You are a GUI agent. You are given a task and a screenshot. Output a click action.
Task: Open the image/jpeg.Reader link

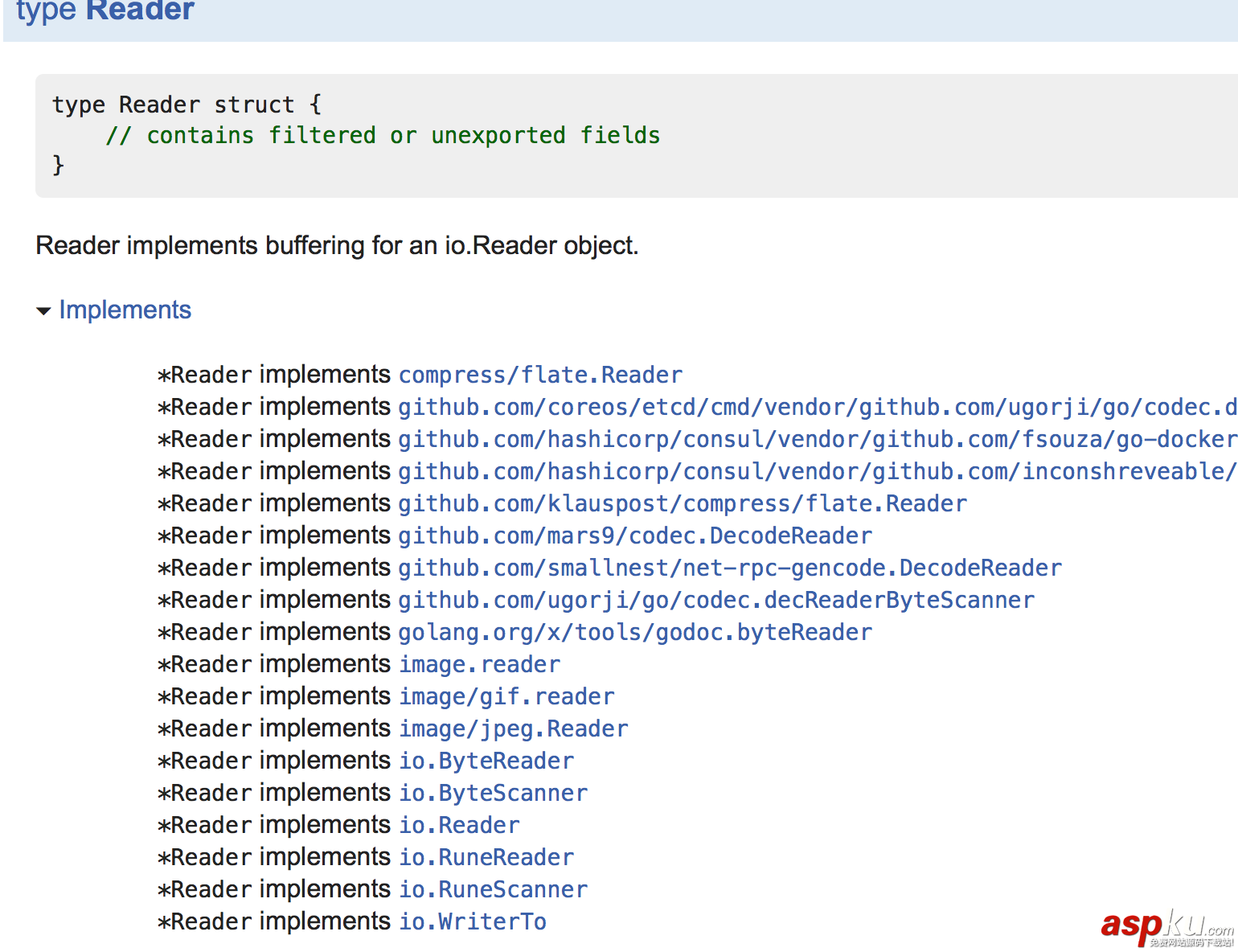coord(514,729)
